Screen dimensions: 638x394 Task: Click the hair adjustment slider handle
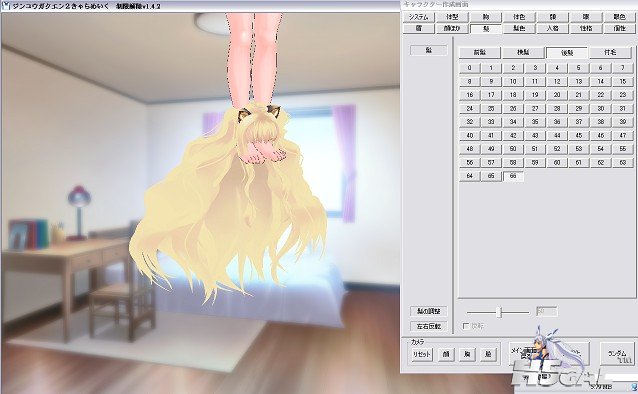500,312
